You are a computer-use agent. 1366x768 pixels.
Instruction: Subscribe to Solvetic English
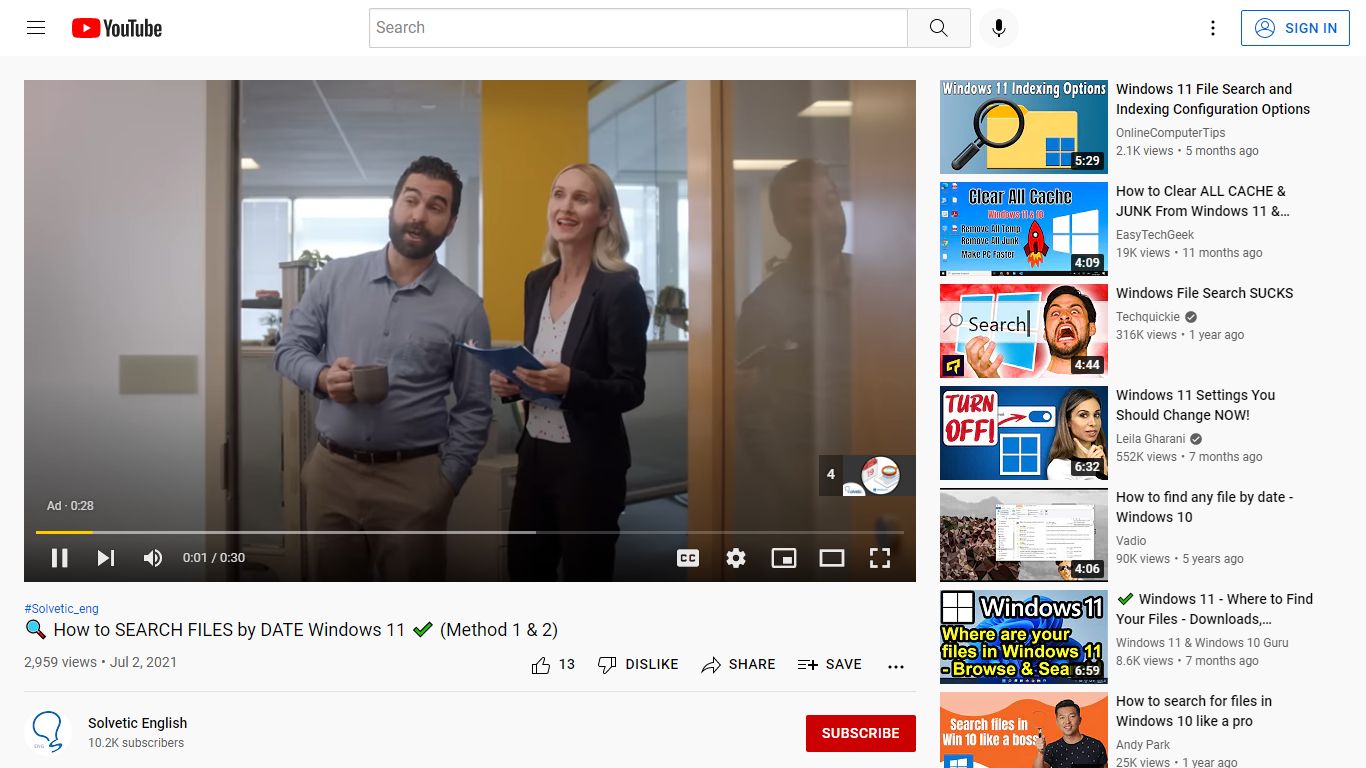point(860,733)
